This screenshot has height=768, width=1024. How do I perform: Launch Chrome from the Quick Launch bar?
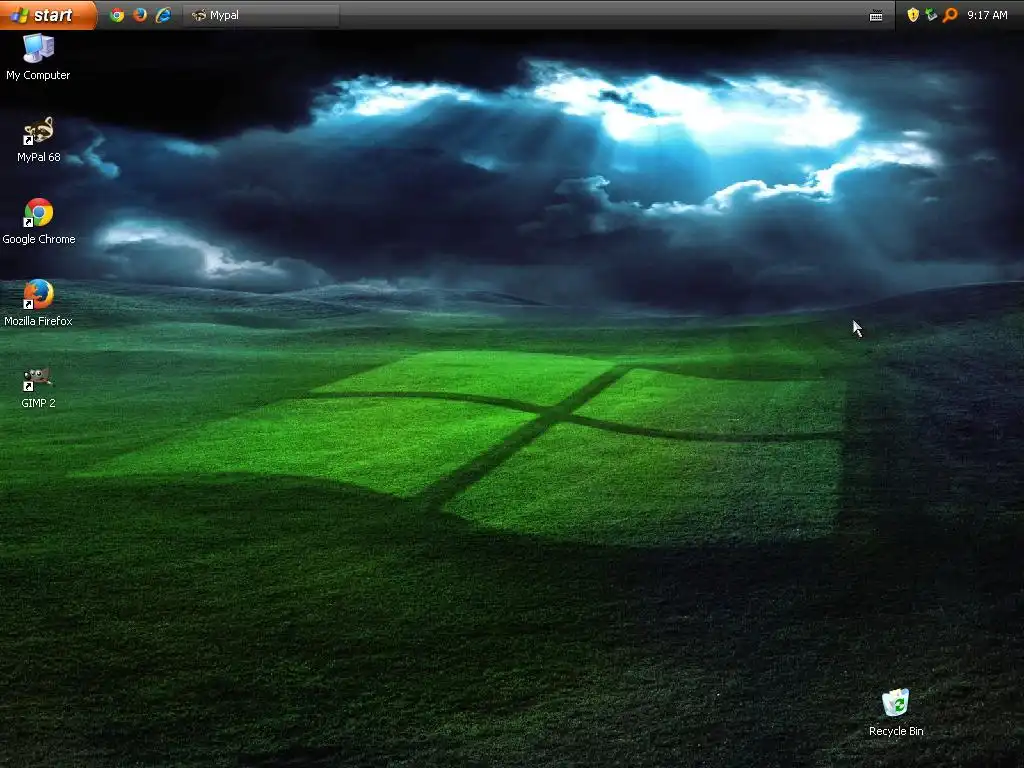(x=117, y=15)
